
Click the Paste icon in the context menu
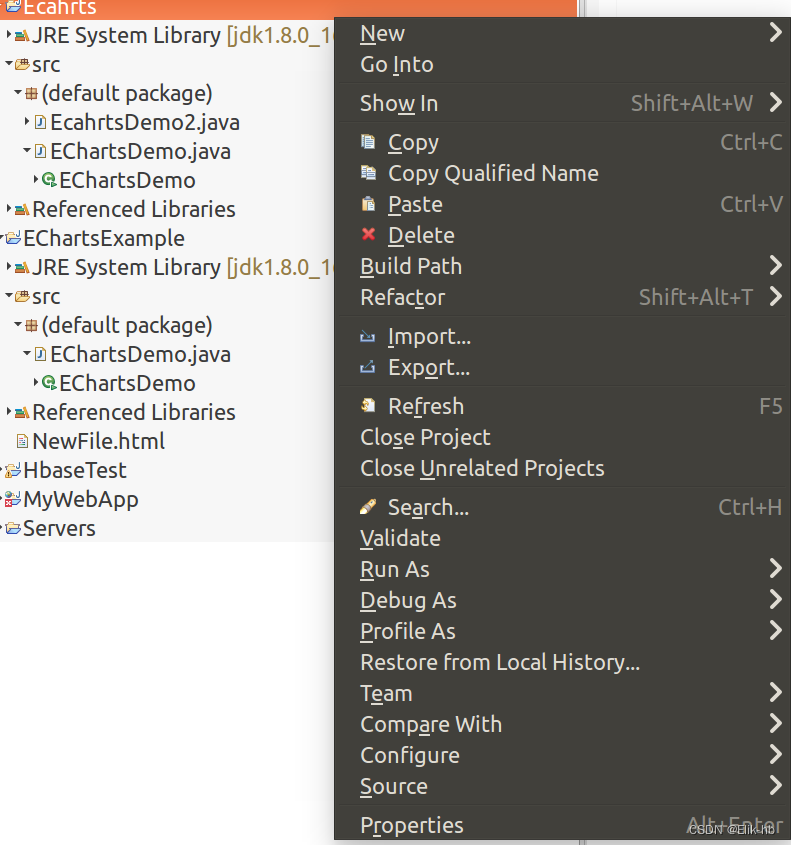pyautogui.click(x=368, y=204)
